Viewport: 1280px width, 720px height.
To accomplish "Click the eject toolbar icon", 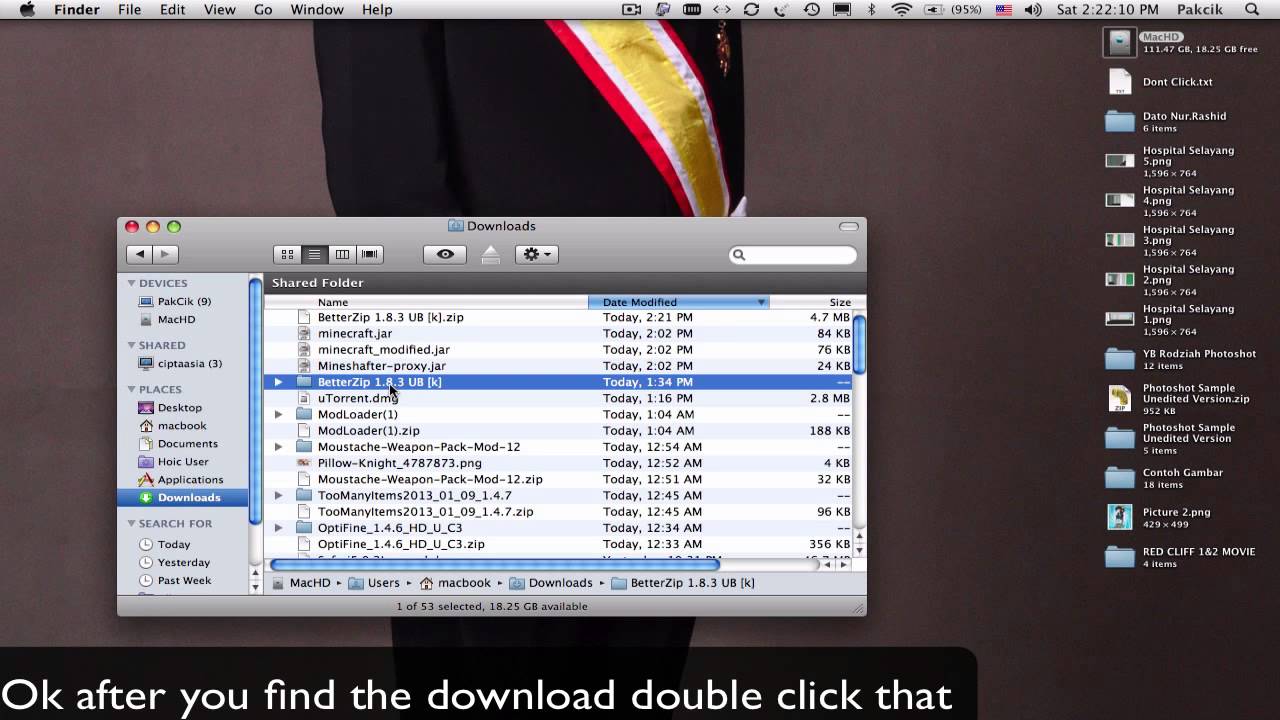I will click(x=490, y=255).
